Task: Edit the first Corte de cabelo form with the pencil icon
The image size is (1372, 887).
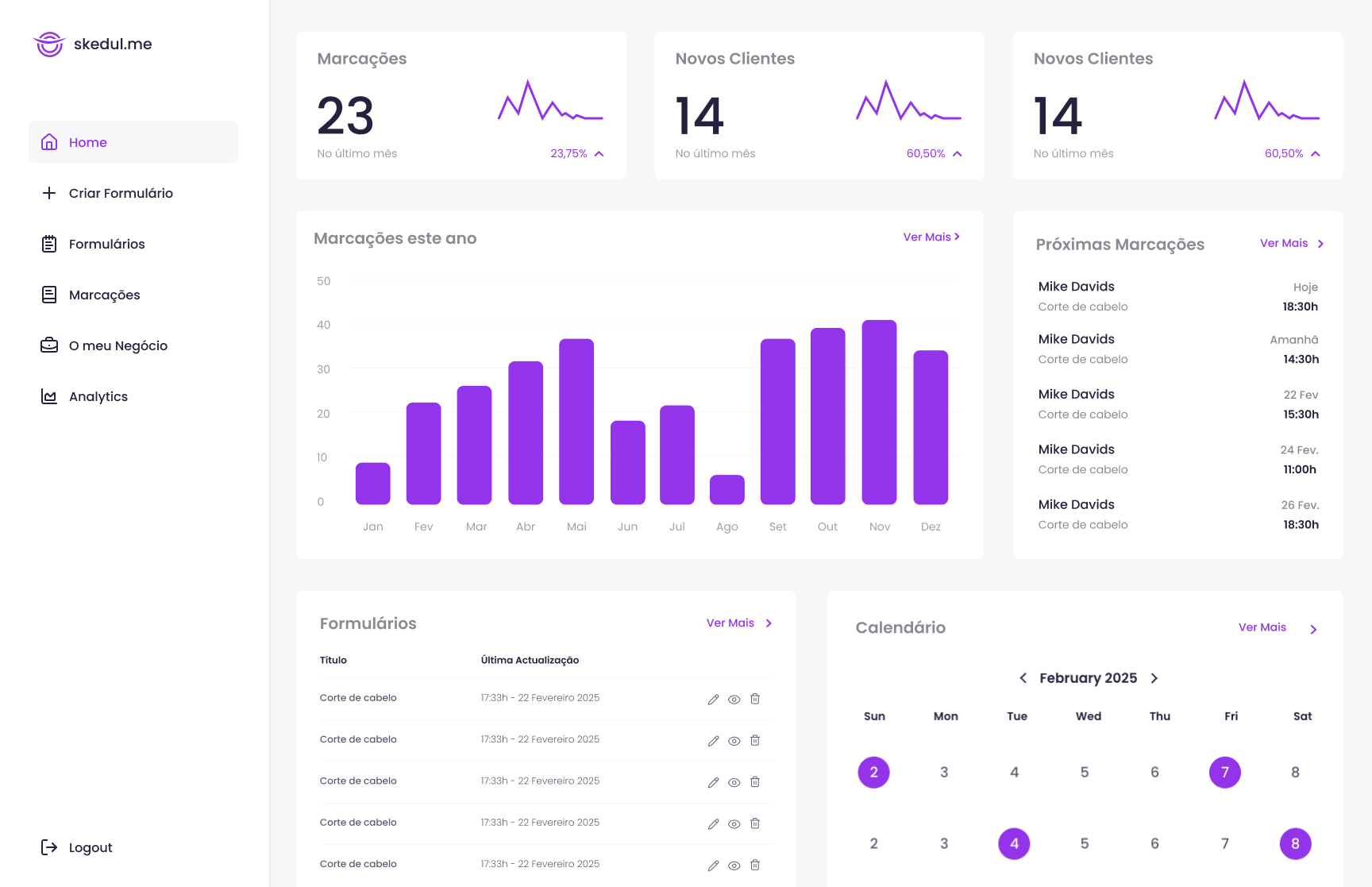Action: [713, 700]
